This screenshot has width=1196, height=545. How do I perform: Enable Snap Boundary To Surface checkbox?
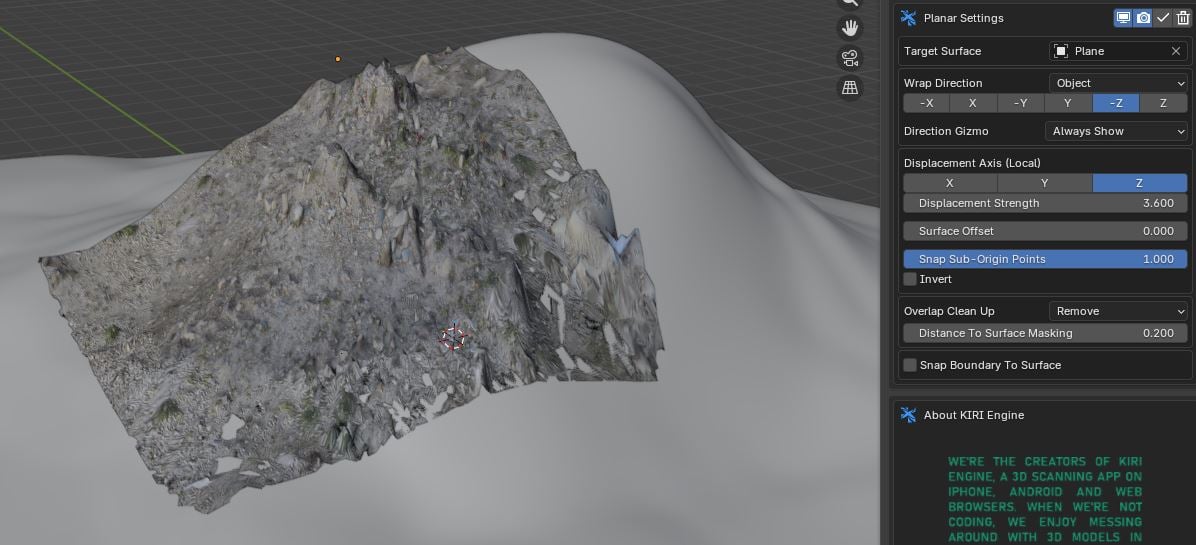click(x=910, y=365)
